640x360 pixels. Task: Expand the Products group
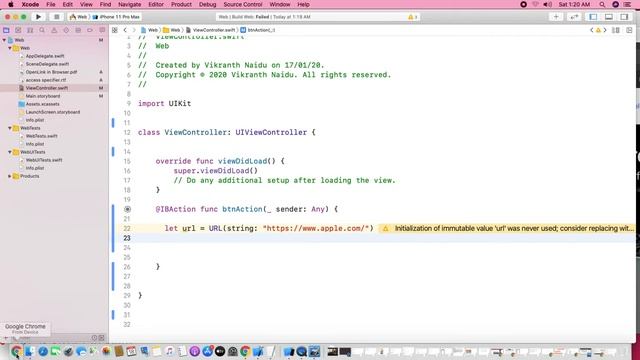10,176
